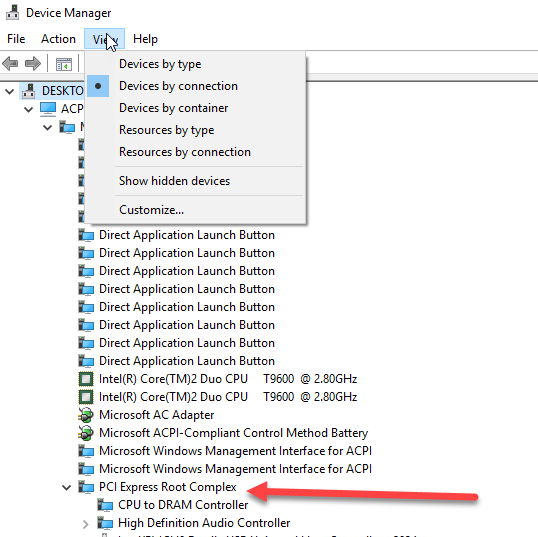
Task: Click ACPI-Compliant Control Method Battery icon
Action: pyautogui.click(x=86, y=433)
